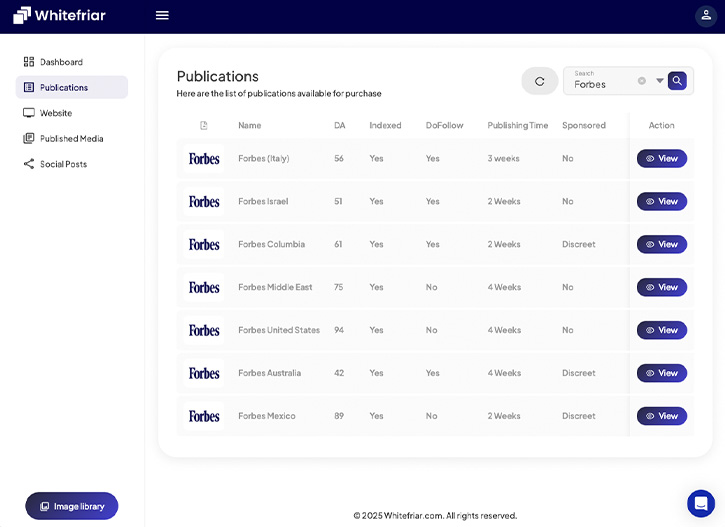
Task: Go to Dashboard in sidebar
Action: (61, 62)
